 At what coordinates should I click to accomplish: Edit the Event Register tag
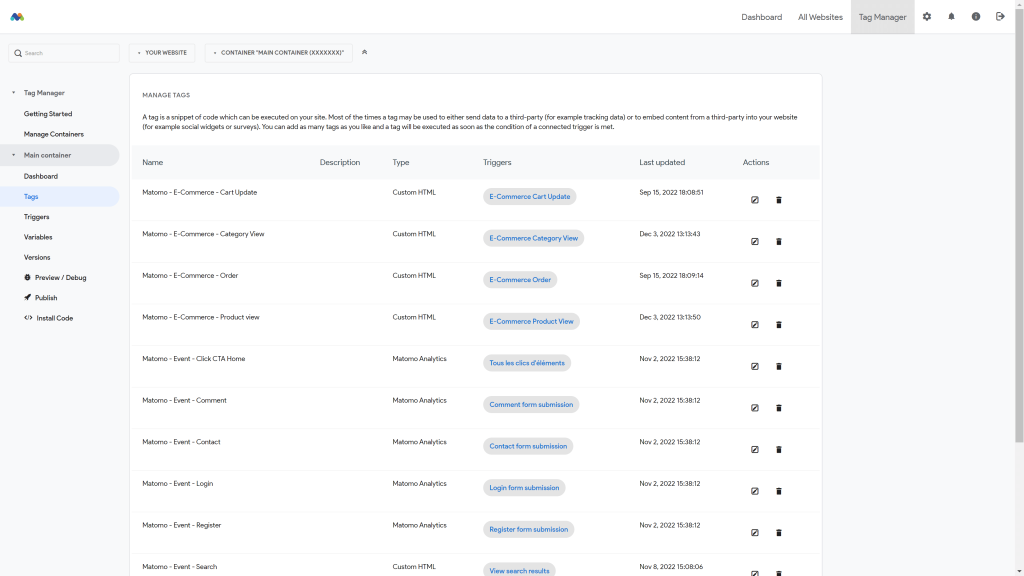[754, 533]
